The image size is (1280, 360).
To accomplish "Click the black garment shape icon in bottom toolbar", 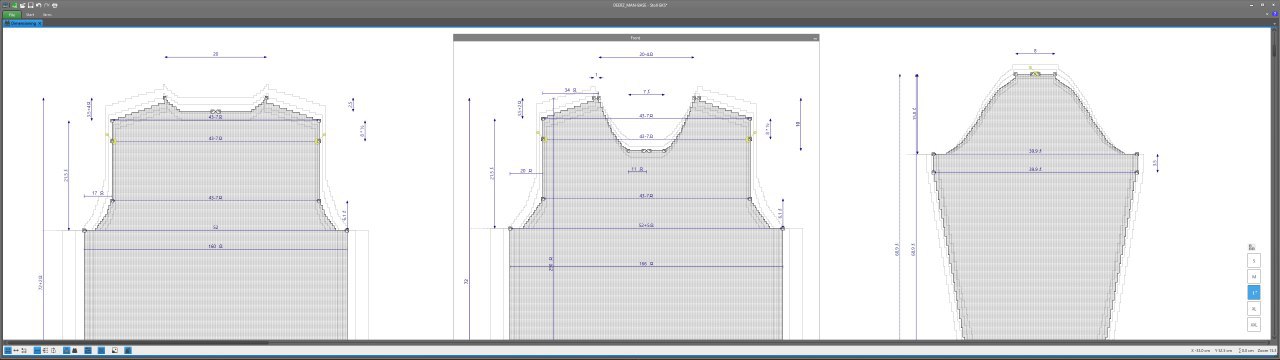I will tap(75, 350).
